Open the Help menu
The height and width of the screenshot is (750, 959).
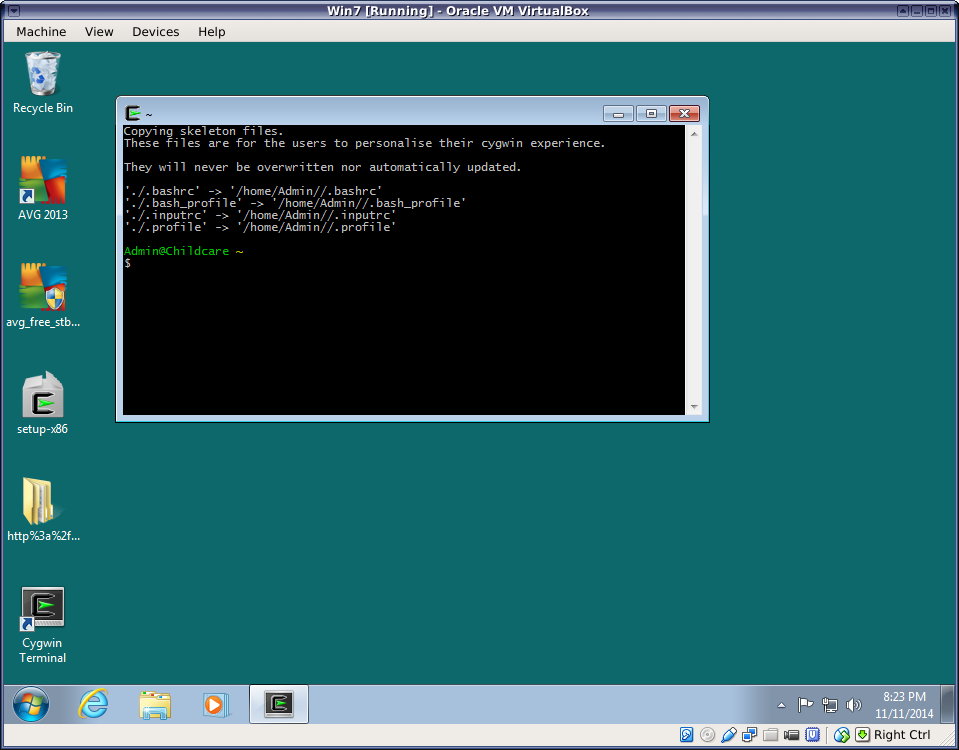pos(212,32)
